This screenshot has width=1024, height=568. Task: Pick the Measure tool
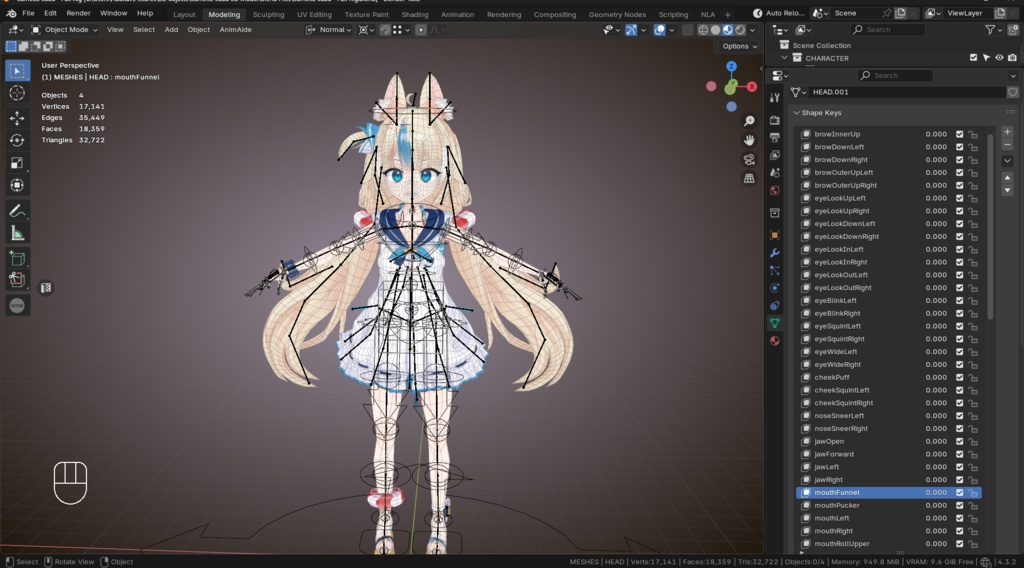coord(17,233)
